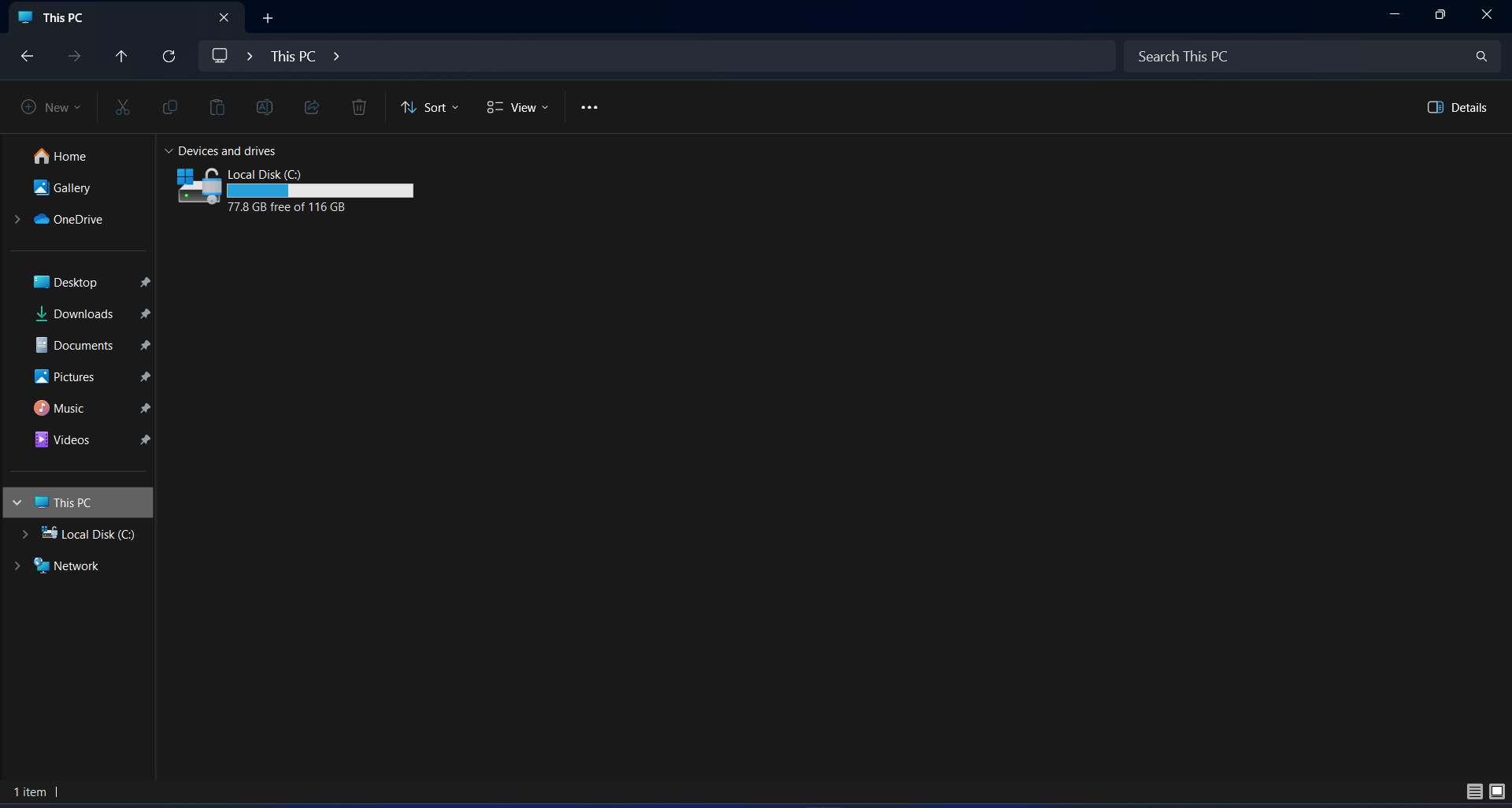The width and height of the screenshot is (1512, 808).
Task: Unpin Downloads using its pin icon
Action: click(145, 313)
